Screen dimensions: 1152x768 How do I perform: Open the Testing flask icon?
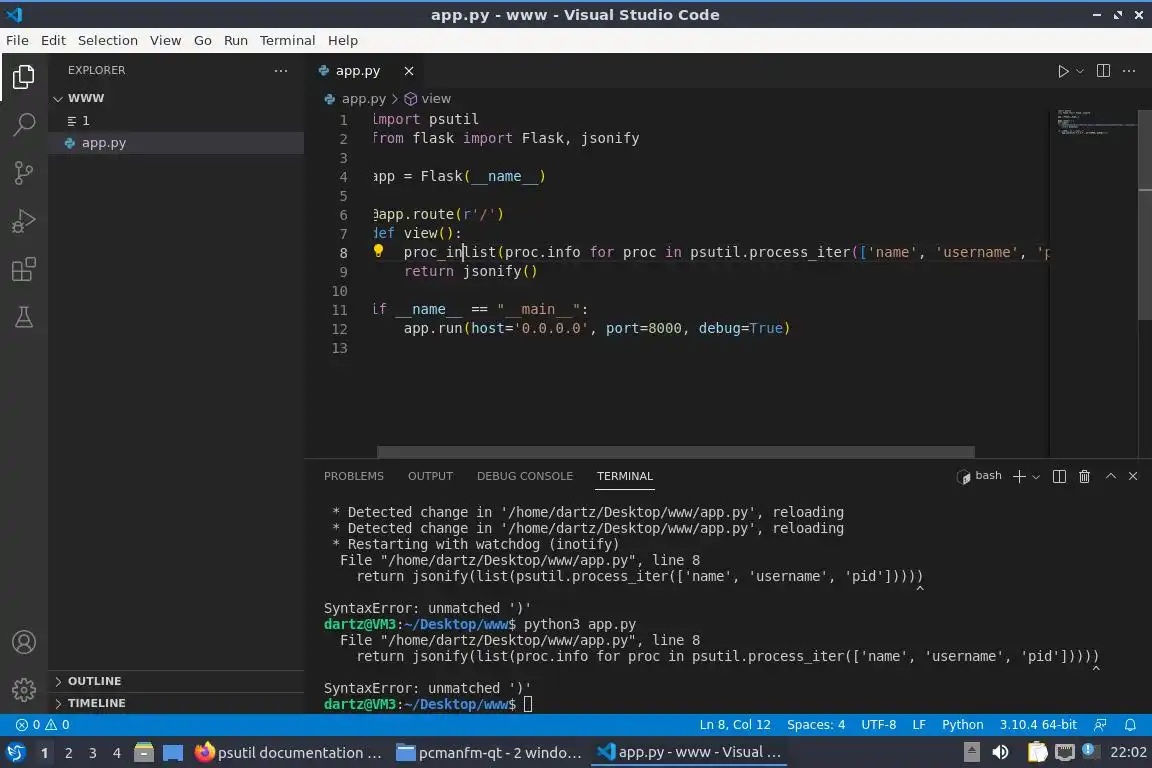[24, 317]
